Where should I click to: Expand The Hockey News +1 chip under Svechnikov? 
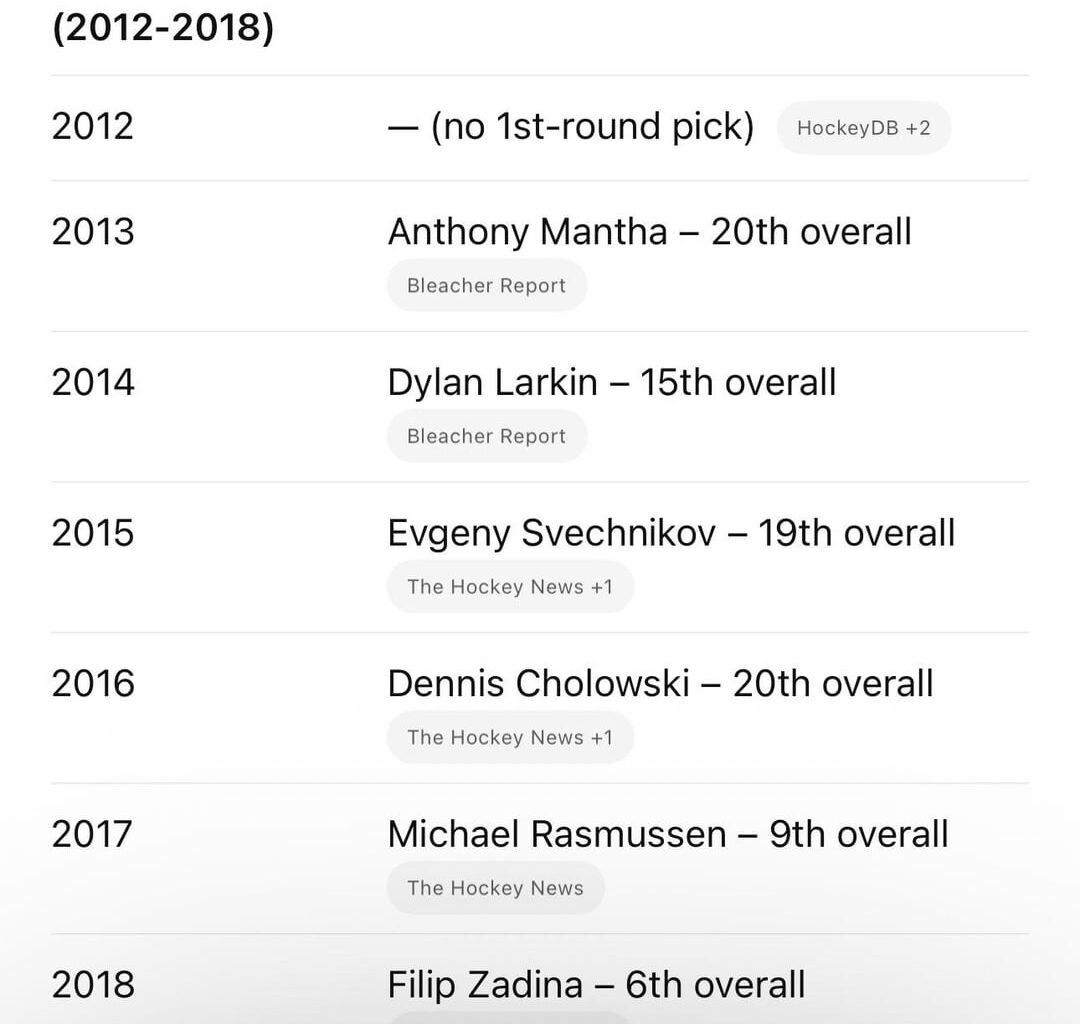coord(510,587)
